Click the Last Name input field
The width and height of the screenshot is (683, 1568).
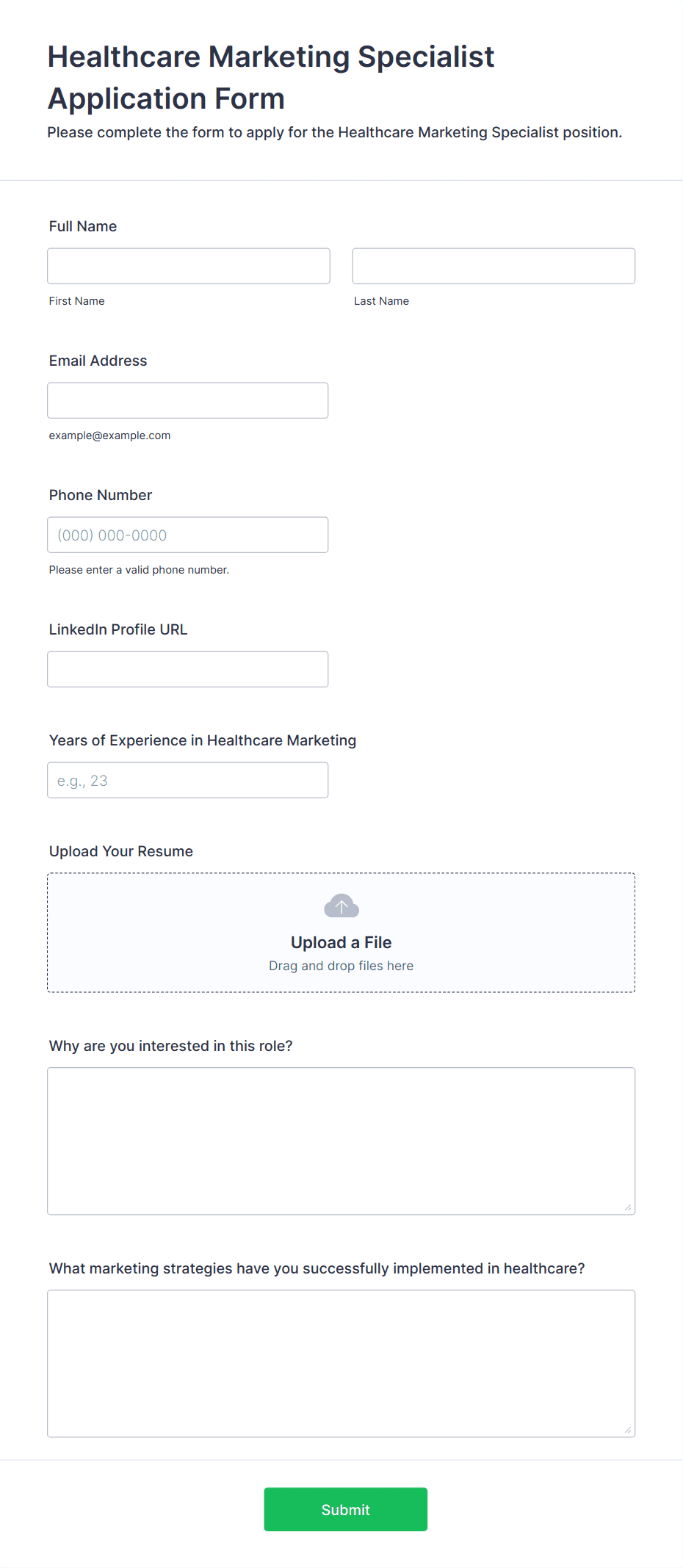(x=494, y=266)
